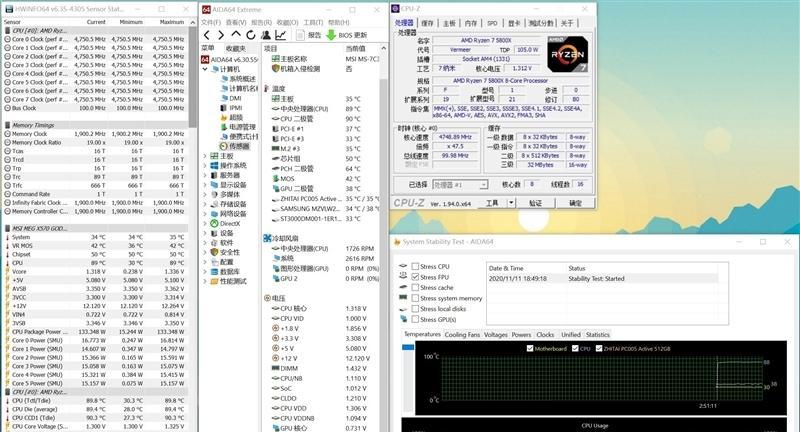Select 系统概述 in AIDA64 tree

coord(243,79)
